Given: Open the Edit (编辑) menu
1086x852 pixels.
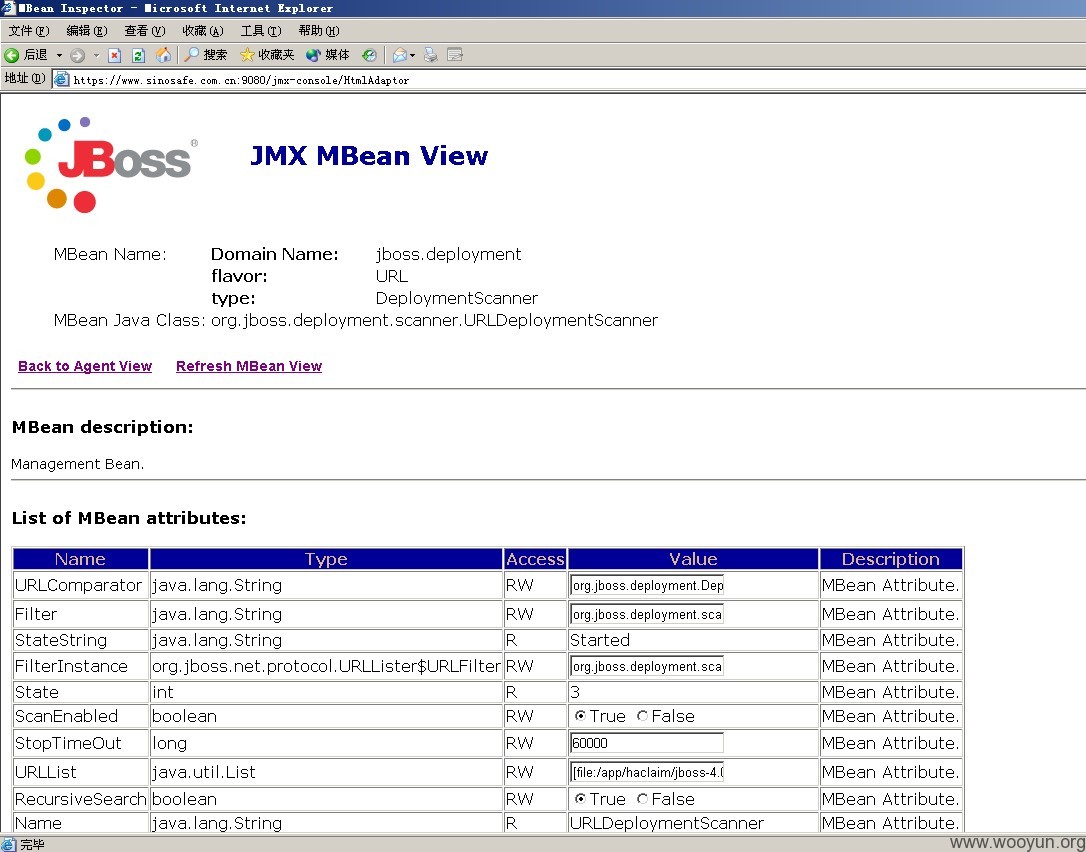Looking at the screenshot, I should [x=87, y=31].
